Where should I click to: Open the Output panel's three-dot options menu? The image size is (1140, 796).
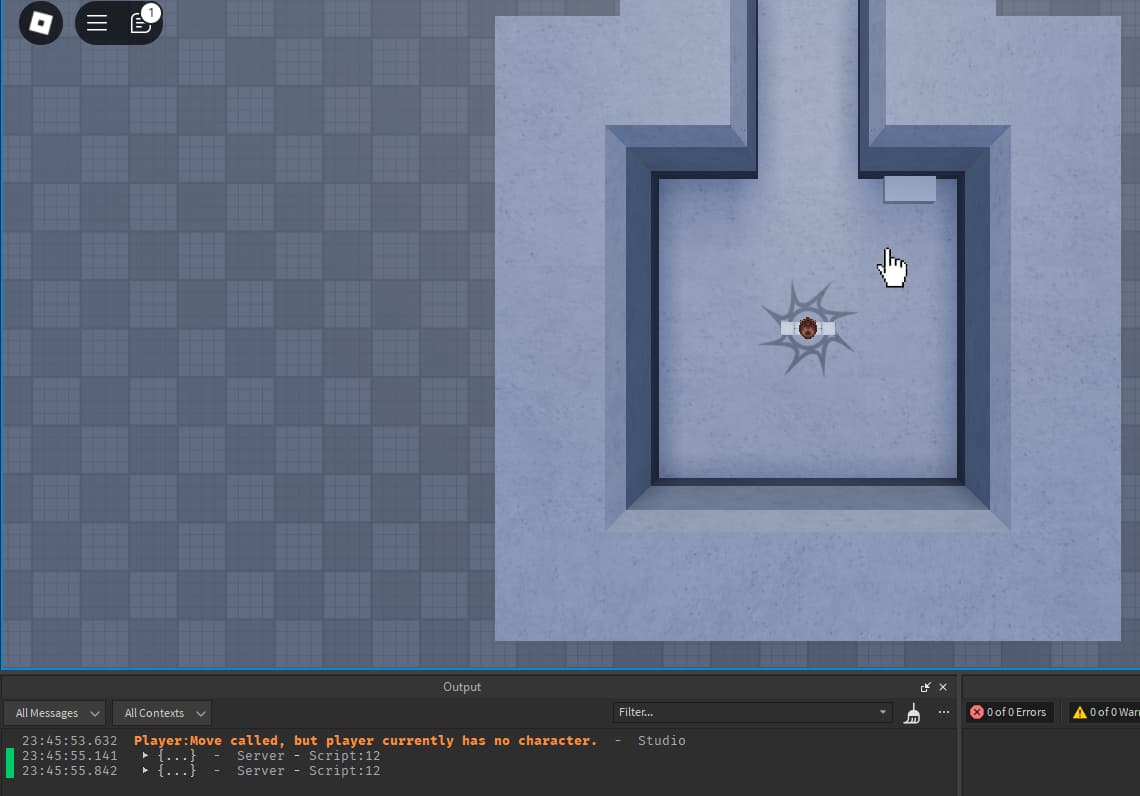(944, 712)
